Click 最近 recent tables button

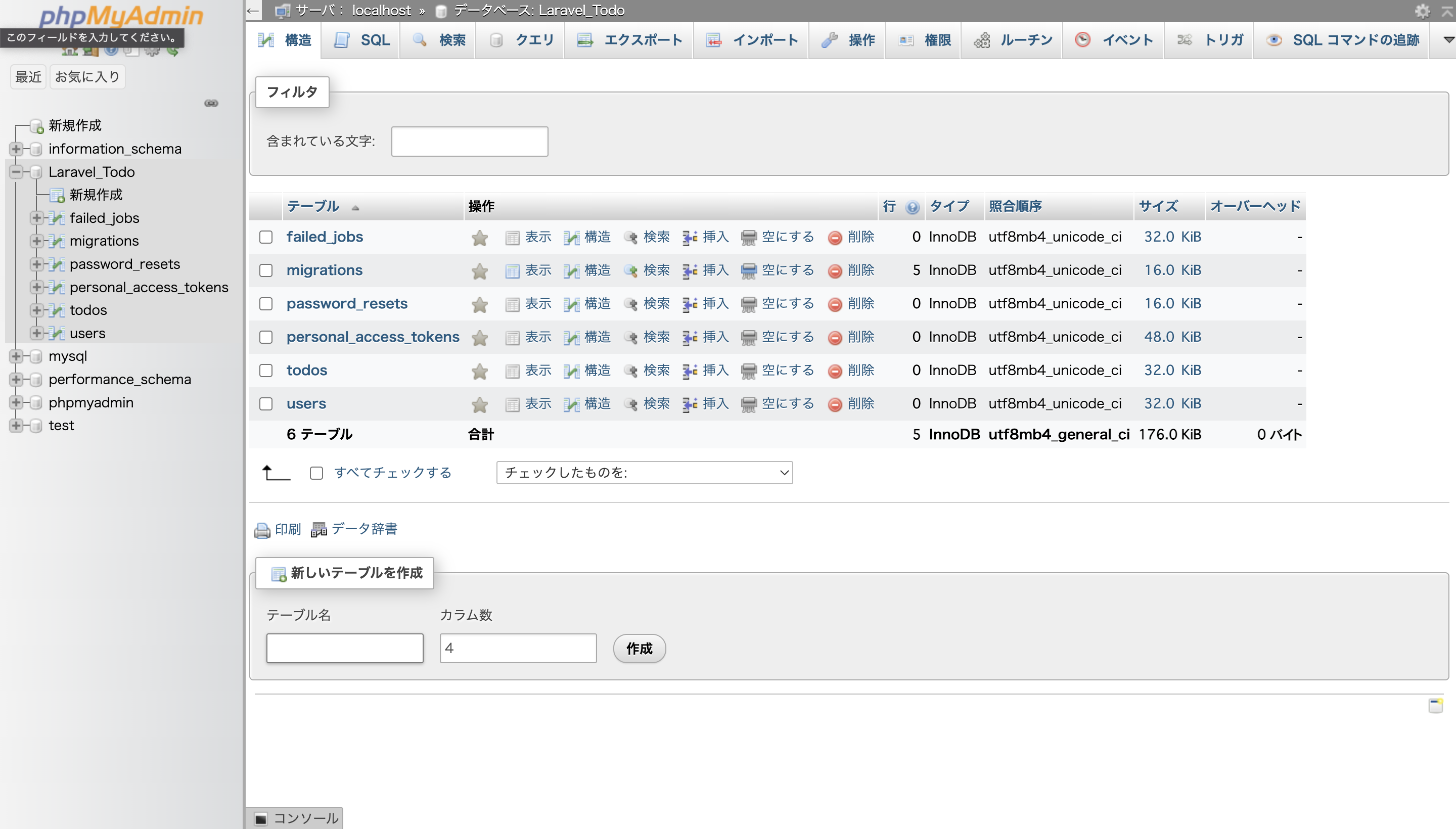pyautogui.click(x=28, y=77)
